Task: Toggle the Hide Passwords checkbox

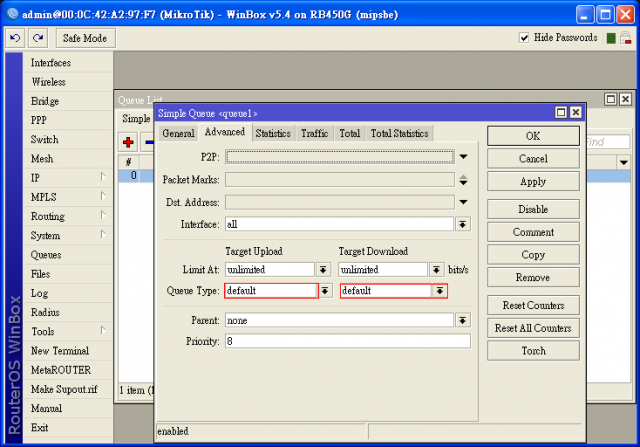Action: click(524, 38)
